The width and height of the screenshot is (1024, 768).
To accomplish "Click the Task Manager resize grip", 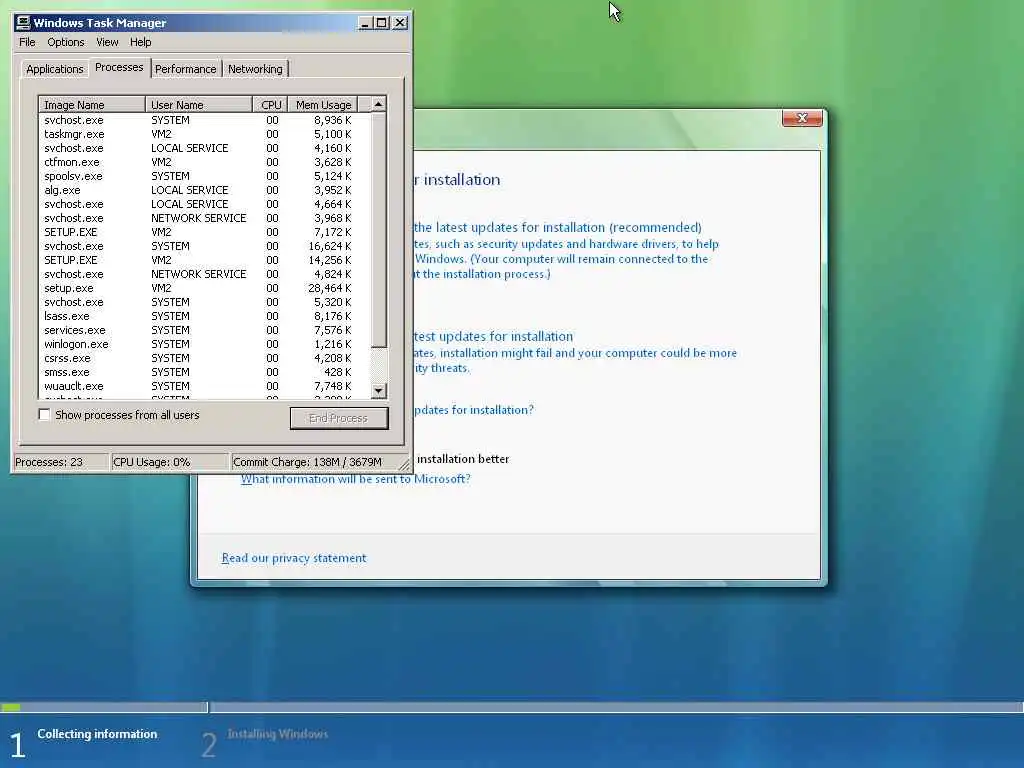I will 404,464.
